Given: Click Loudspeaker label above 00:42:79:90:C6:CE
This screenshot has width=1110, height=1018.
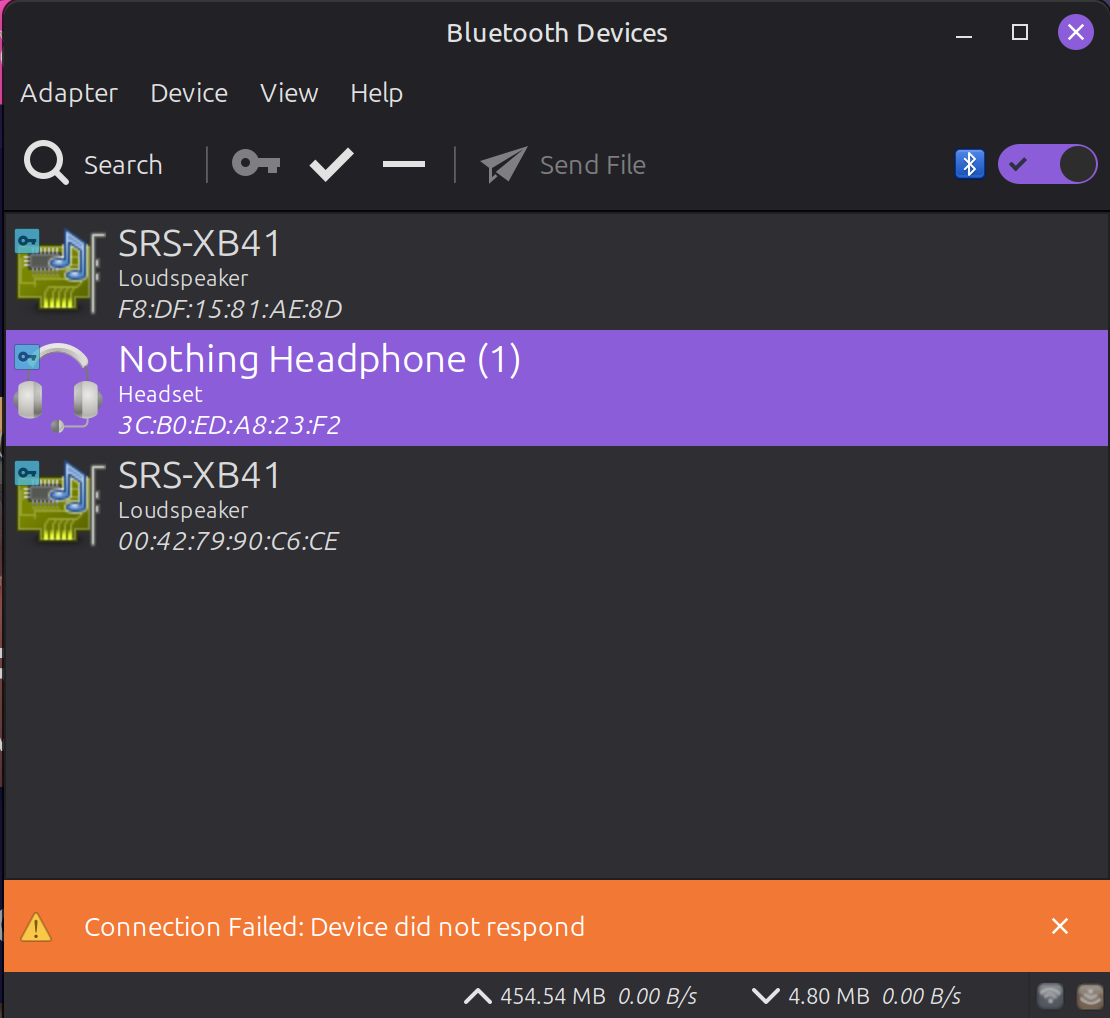Looking at the screenshot, I should click(x=183, y=510).
